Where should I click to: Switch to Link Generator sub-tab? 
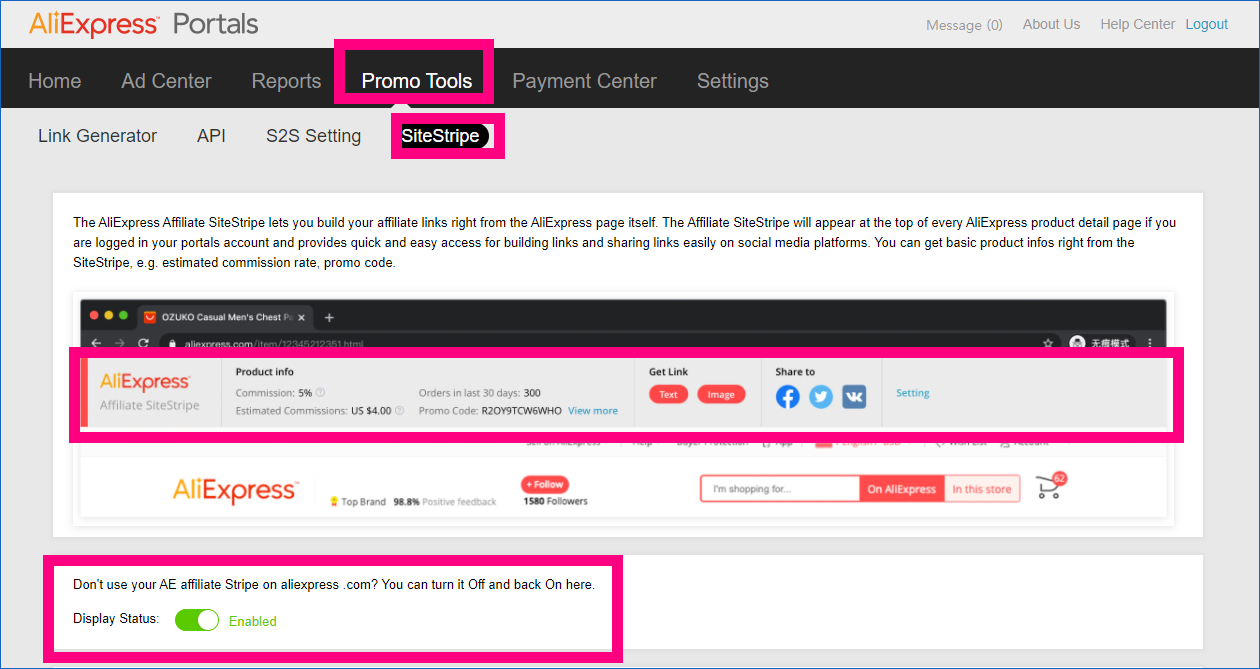coord(98,136)
